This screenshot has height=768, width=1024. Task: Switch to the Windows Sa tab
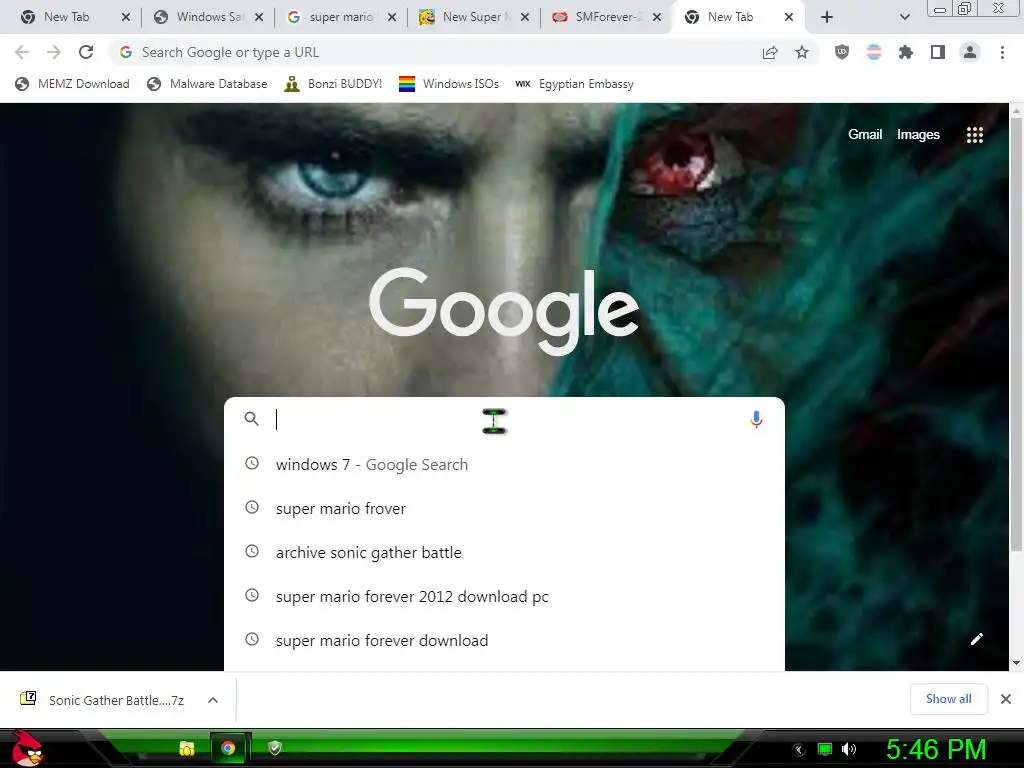click(209, 17)
